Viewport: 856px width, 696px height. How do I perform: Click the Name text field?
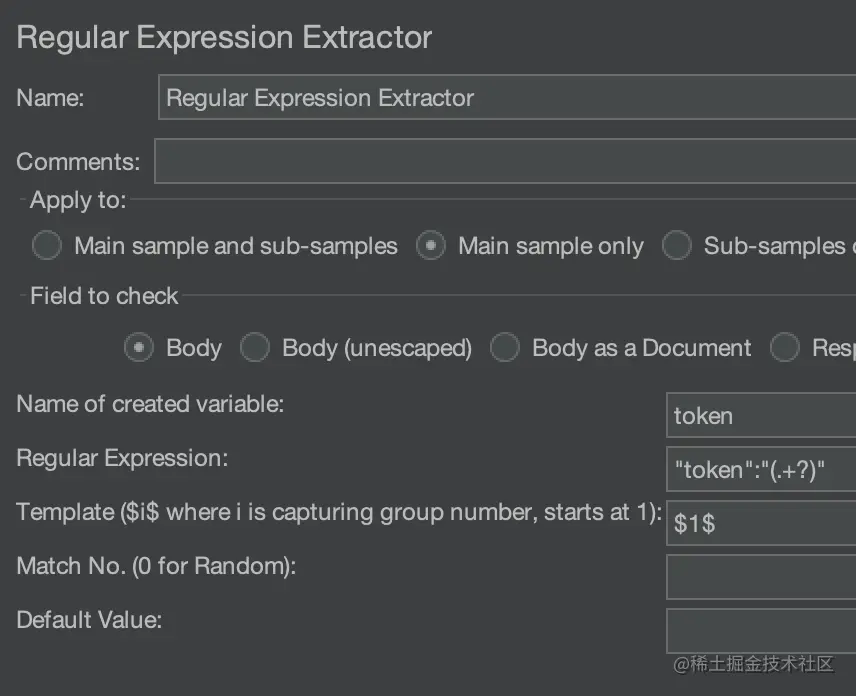click(505, 98)
